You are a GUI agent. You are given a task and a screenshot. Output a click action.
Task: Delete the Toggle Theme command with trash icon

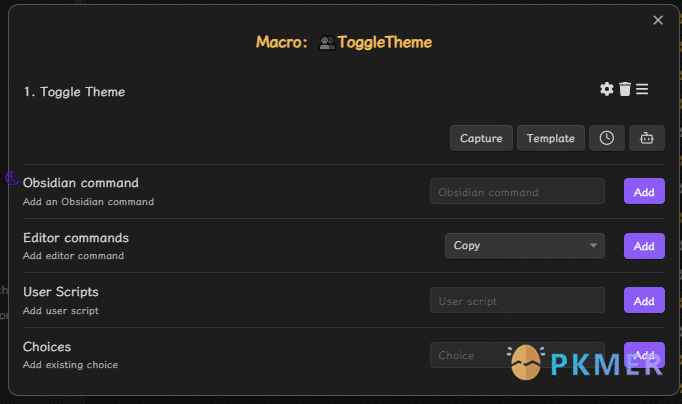coord(625,89)
